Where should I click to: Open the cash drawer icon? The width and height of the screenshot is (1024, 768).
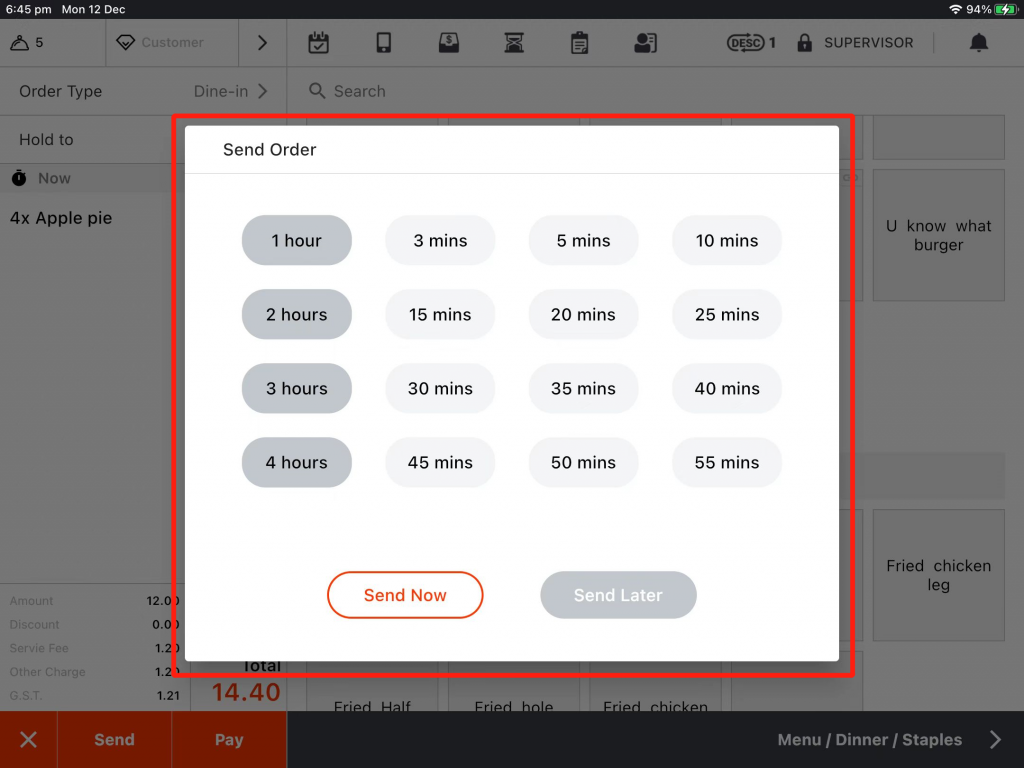(449, 43)
